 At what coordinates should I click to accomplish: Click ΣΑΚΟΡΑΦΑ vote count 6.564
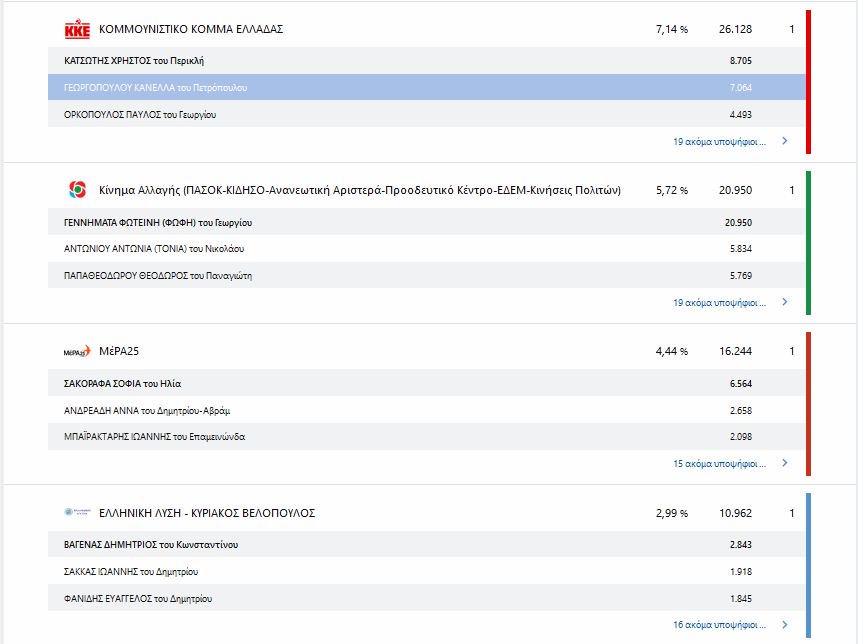(x=741, y=384)
